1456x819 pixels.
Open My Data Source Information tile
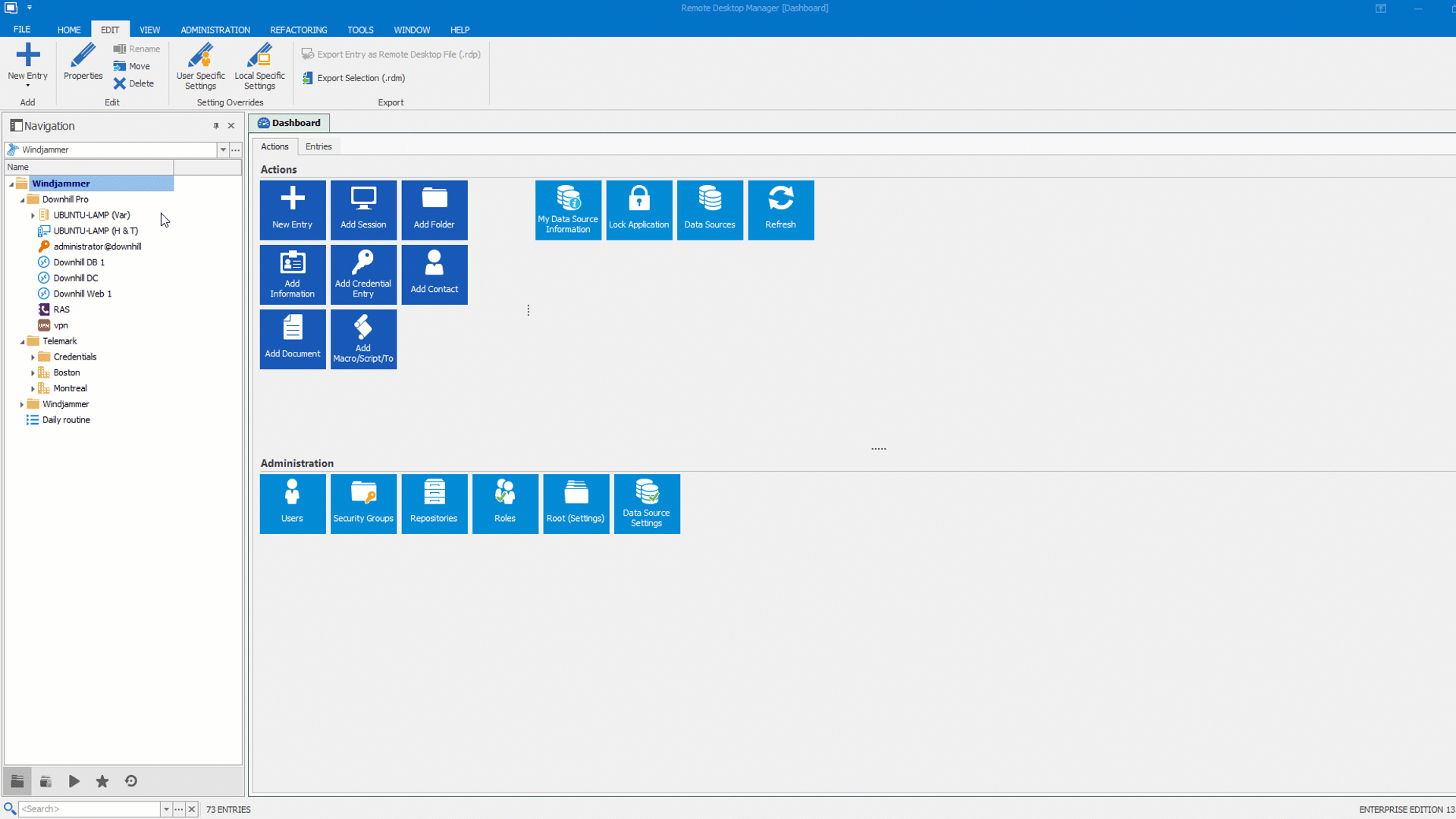tap(568, 210)
